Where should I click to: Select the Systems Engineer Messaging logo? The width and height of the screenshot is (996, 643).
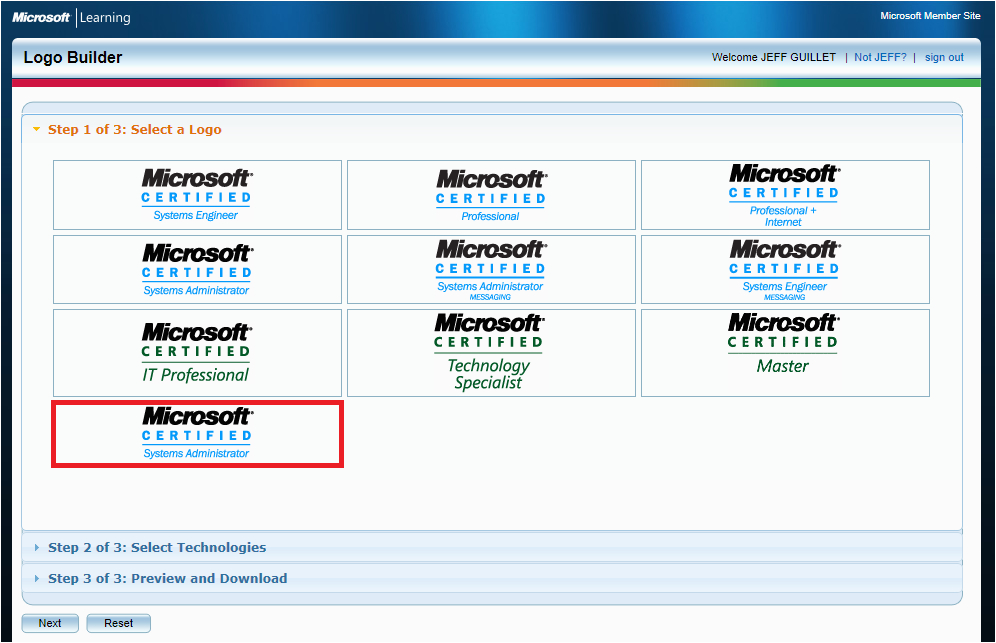[785, 269]
